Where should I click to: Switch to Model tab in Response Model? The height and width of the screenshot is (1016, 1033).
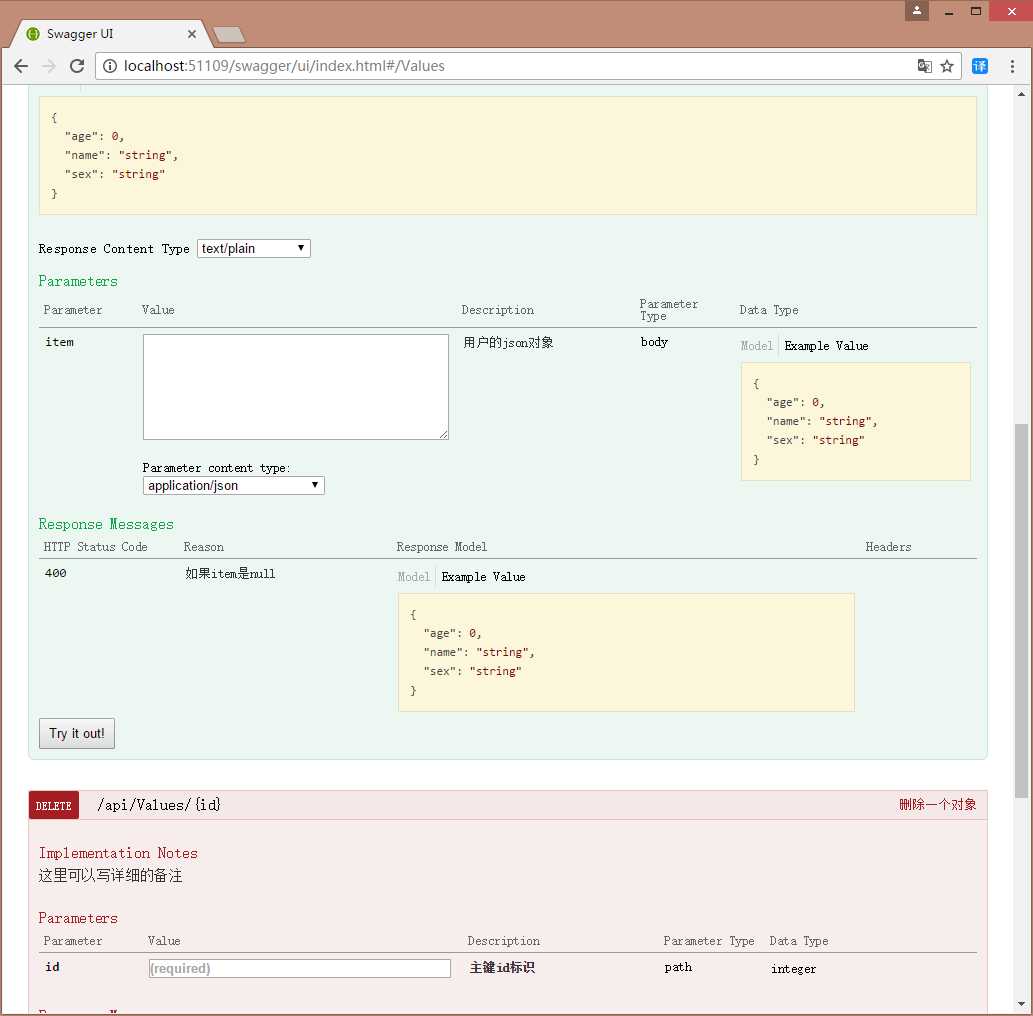click(413, 577)
